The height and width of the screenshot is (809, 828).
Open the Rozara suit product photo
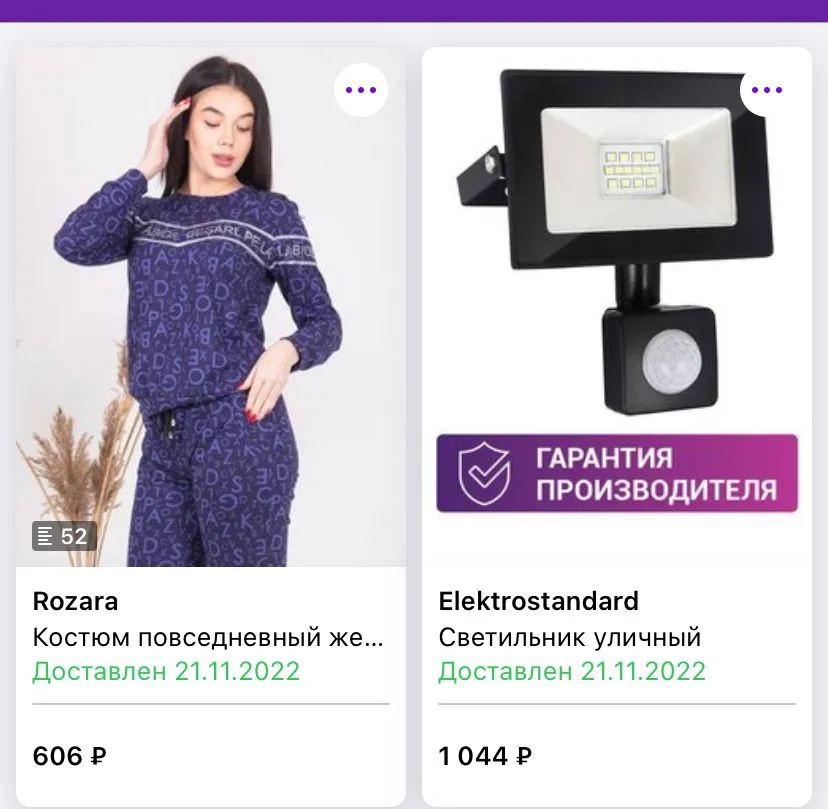(x=211, y=307)
